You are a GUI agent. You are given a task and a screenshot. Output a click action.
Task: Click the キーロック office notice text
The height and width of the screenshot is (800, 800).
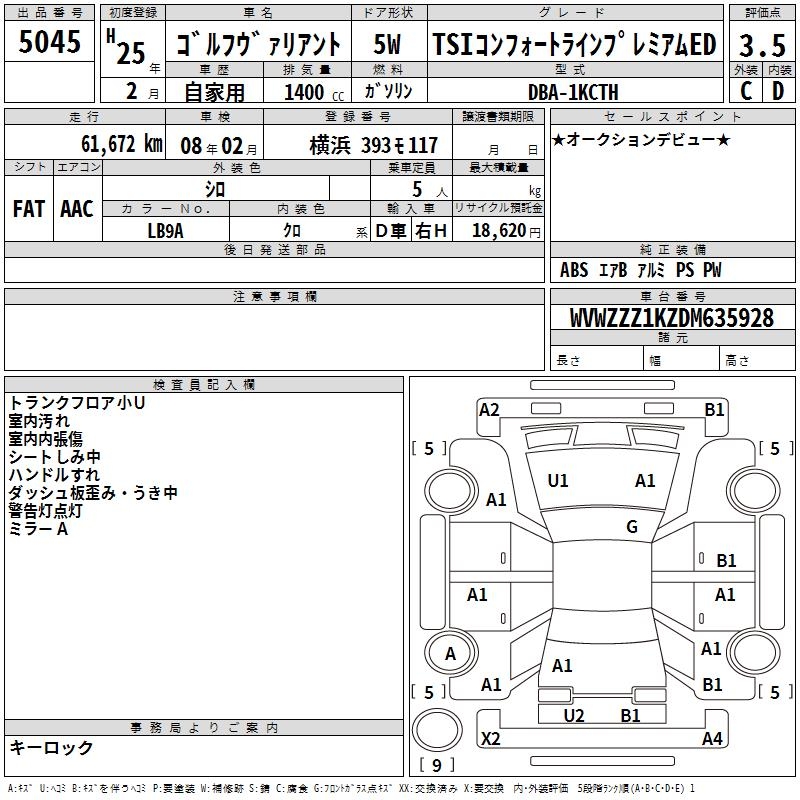point(51,747)
